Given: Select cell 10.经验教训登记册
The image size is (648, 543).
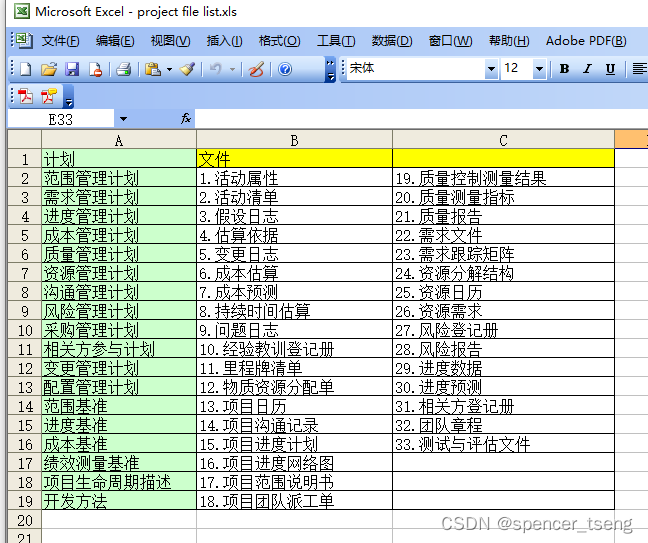Looking at the screenshot, I should [x=294, y=349].
